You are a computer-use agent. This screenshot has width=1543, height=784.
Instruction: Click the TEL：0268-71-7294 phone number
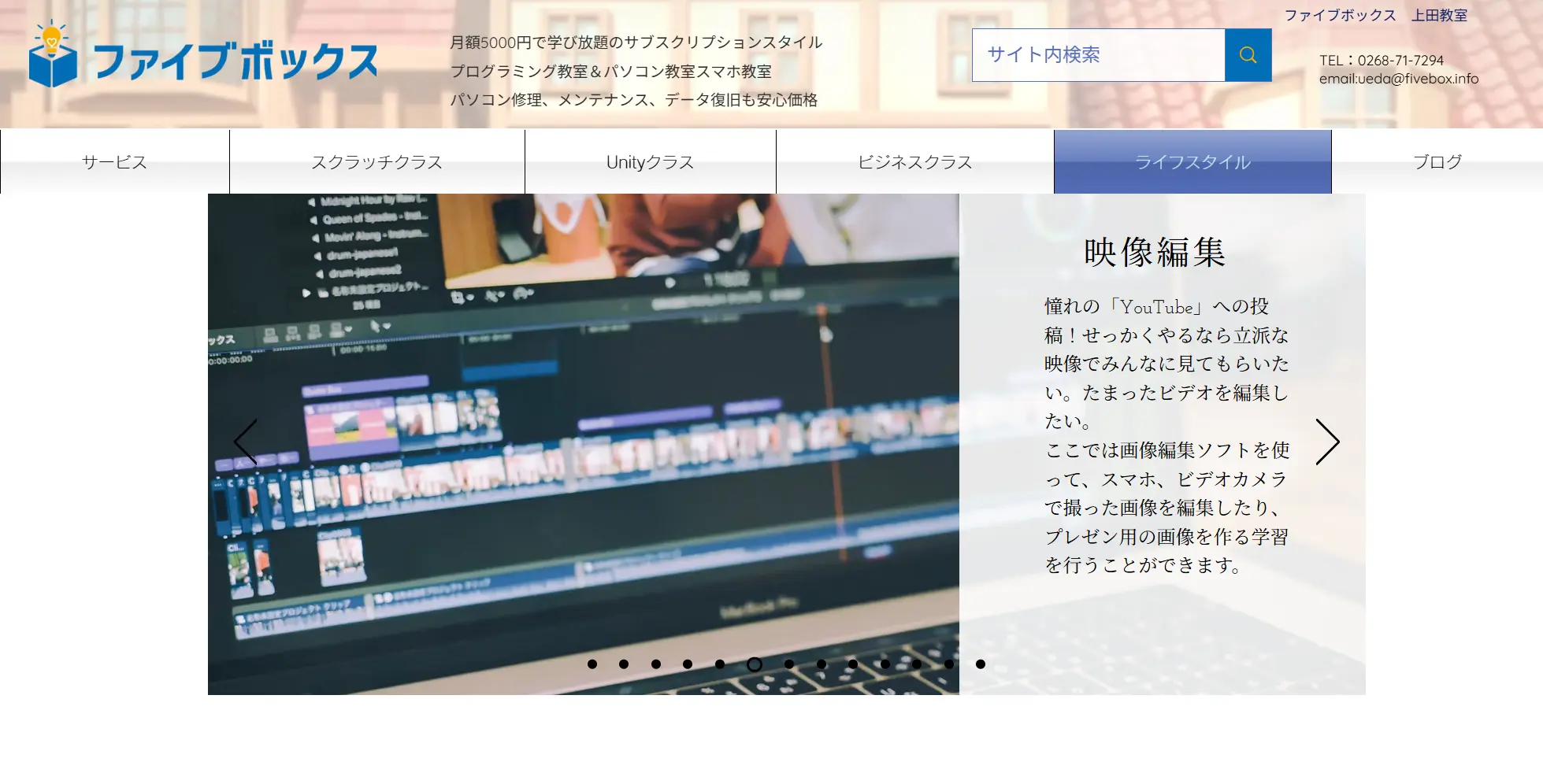pyautogui.click(x=1382, y=61)
